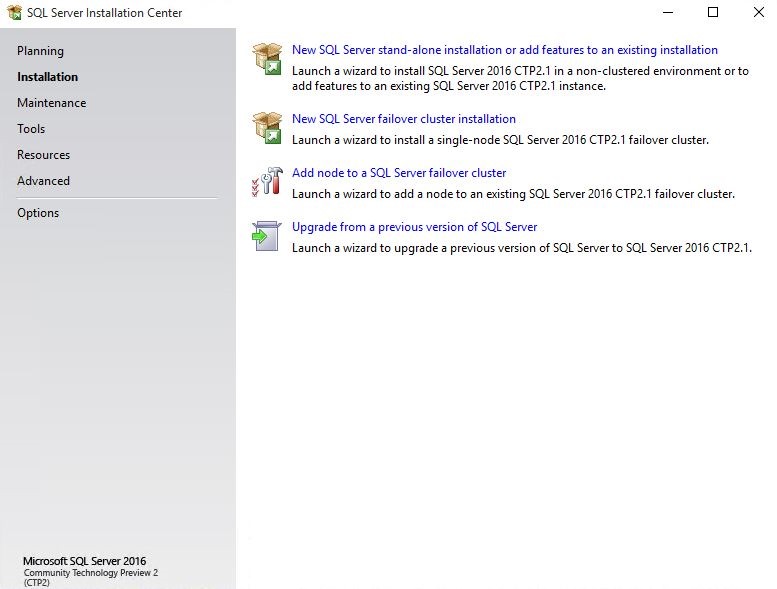Select the Installation section in sidebar
This screenshot has height=589, width=777.
[x=48, y=77]
